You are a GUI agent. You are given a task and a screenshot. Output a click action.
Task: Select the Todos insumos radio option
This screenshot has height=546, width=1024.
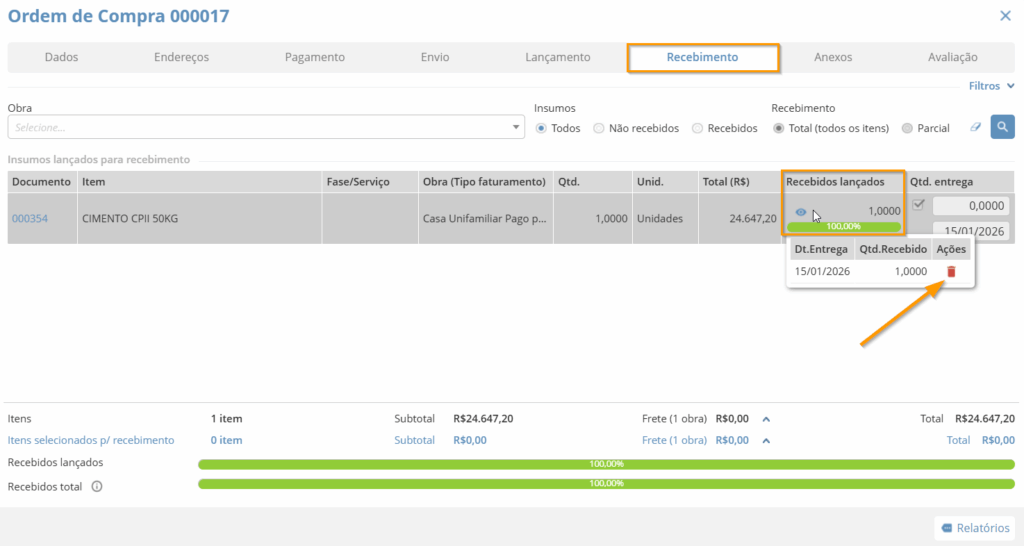tap(542, 128)
